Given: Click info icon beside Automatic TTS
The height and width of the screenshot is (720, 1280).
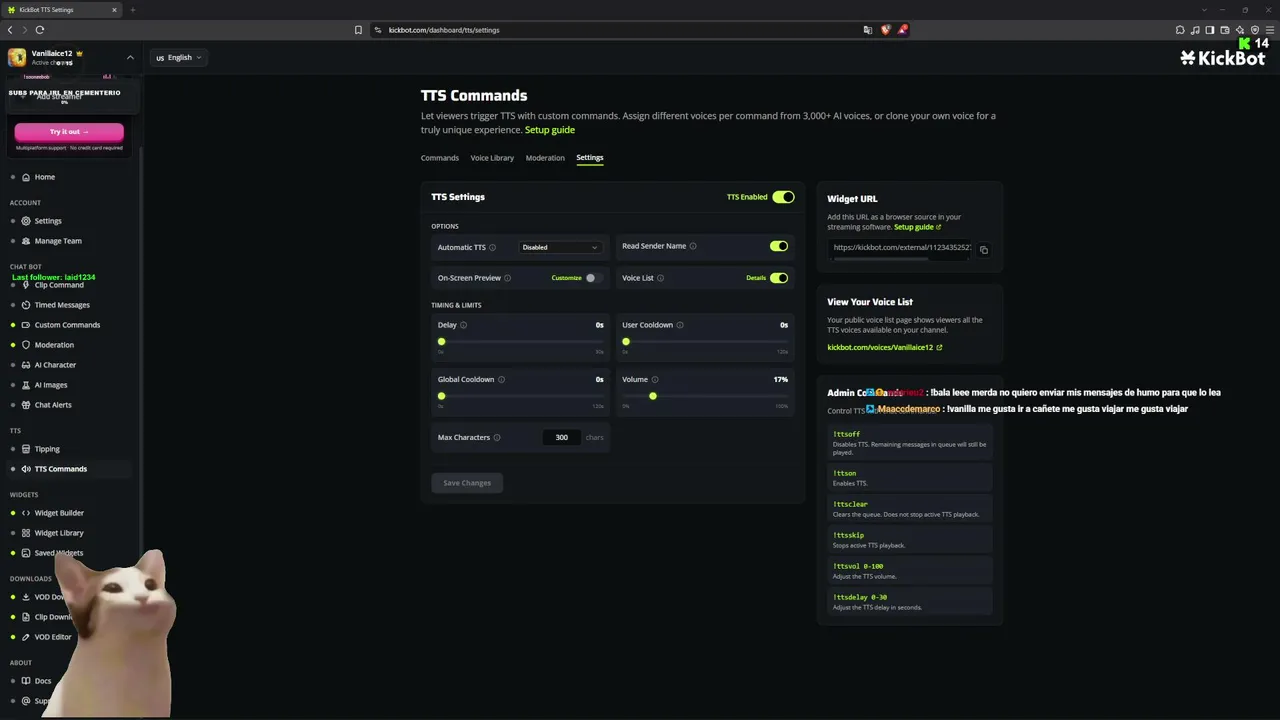Looking at the screenshot, I should click(492, 247).
